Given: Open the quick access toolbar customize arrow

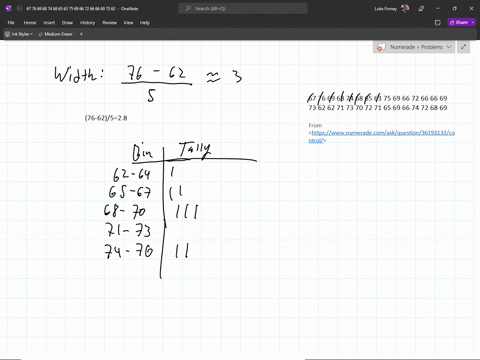Looking at the screenshot, I should [x=81, y=34].
